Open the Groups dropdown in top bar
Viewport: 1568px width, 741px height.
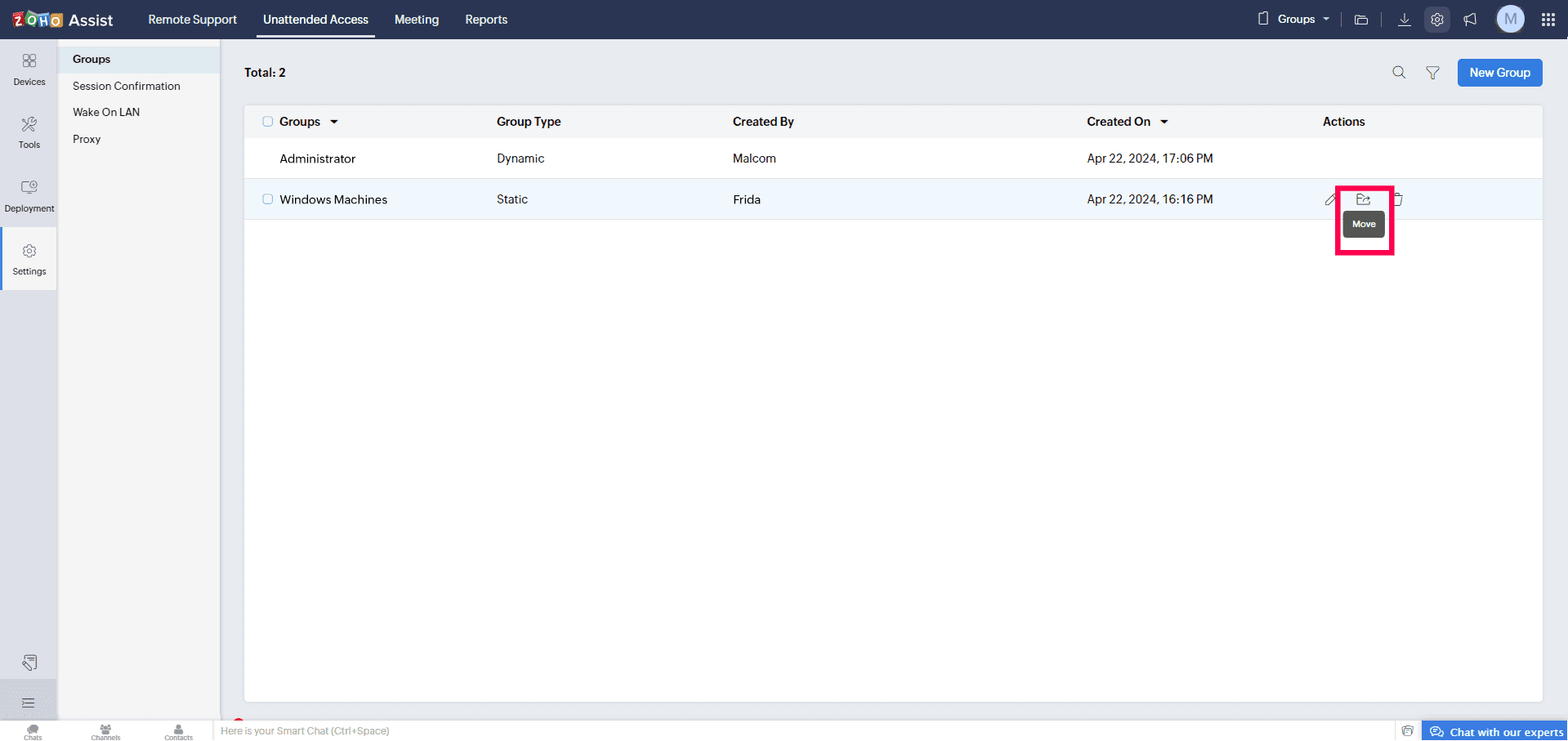click(1296, 20)
